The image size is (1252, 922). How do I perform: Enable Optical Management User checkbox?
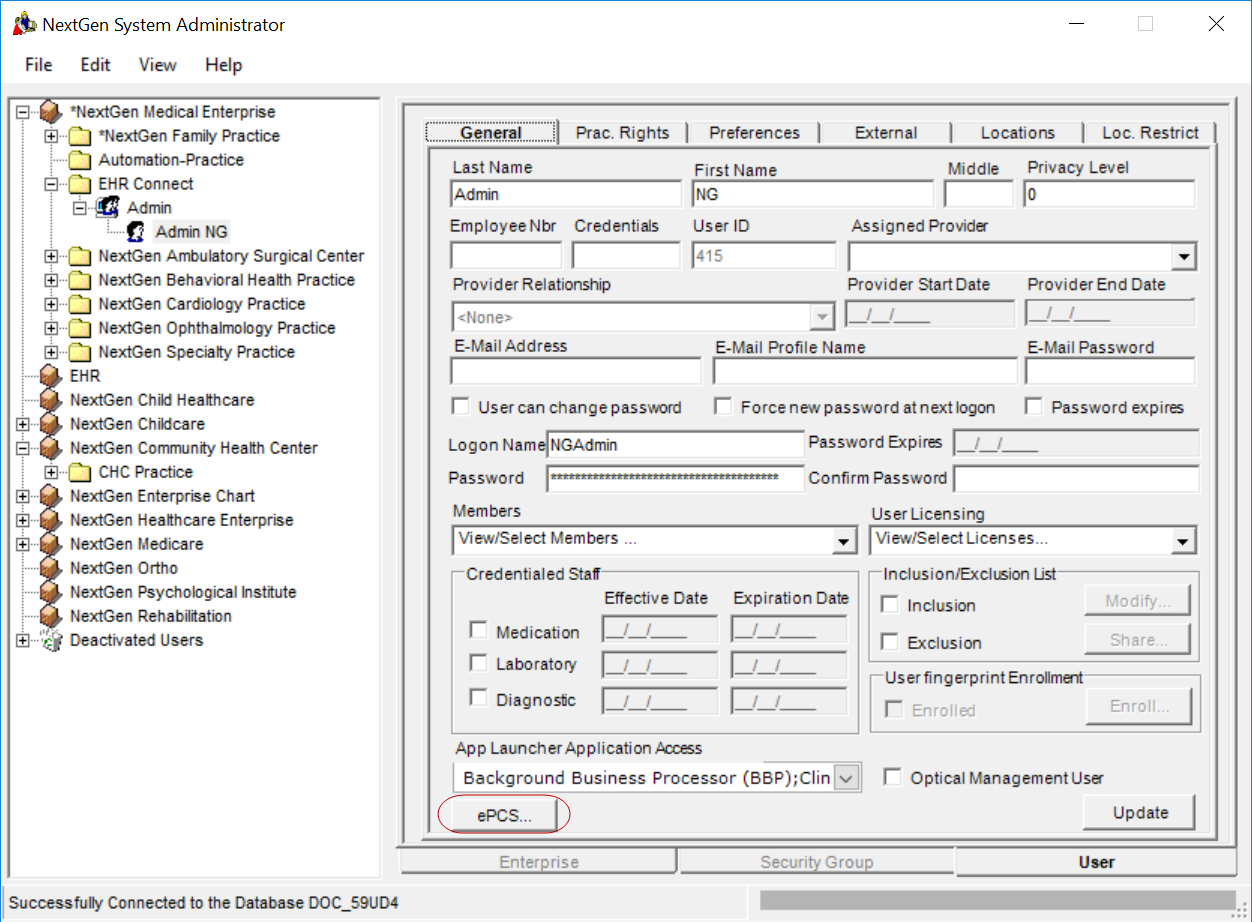pyautogui.click(x=892, y=777)
